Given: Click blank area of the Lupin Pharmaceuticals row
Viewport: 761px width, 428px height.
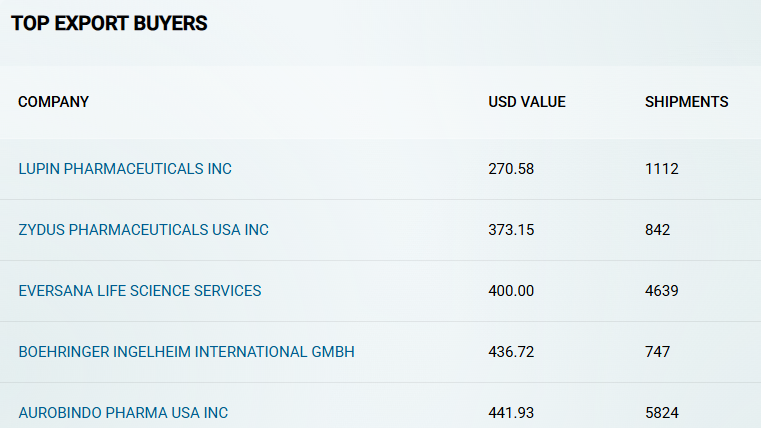Looking at the screenshot, I should click(359, 169).
